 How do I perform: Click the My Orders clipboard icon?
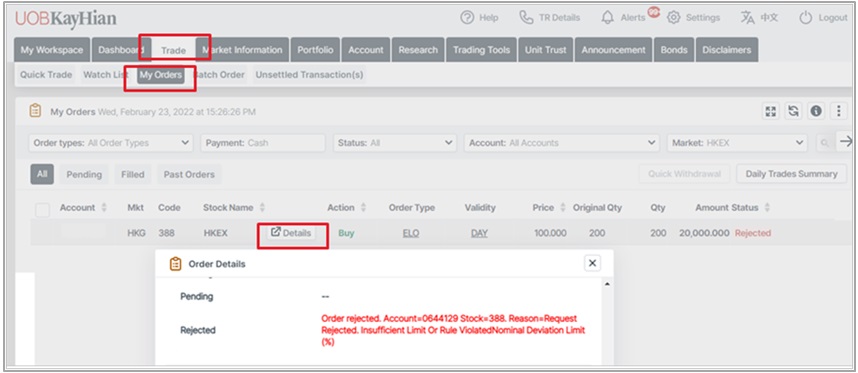click(35, 111)
